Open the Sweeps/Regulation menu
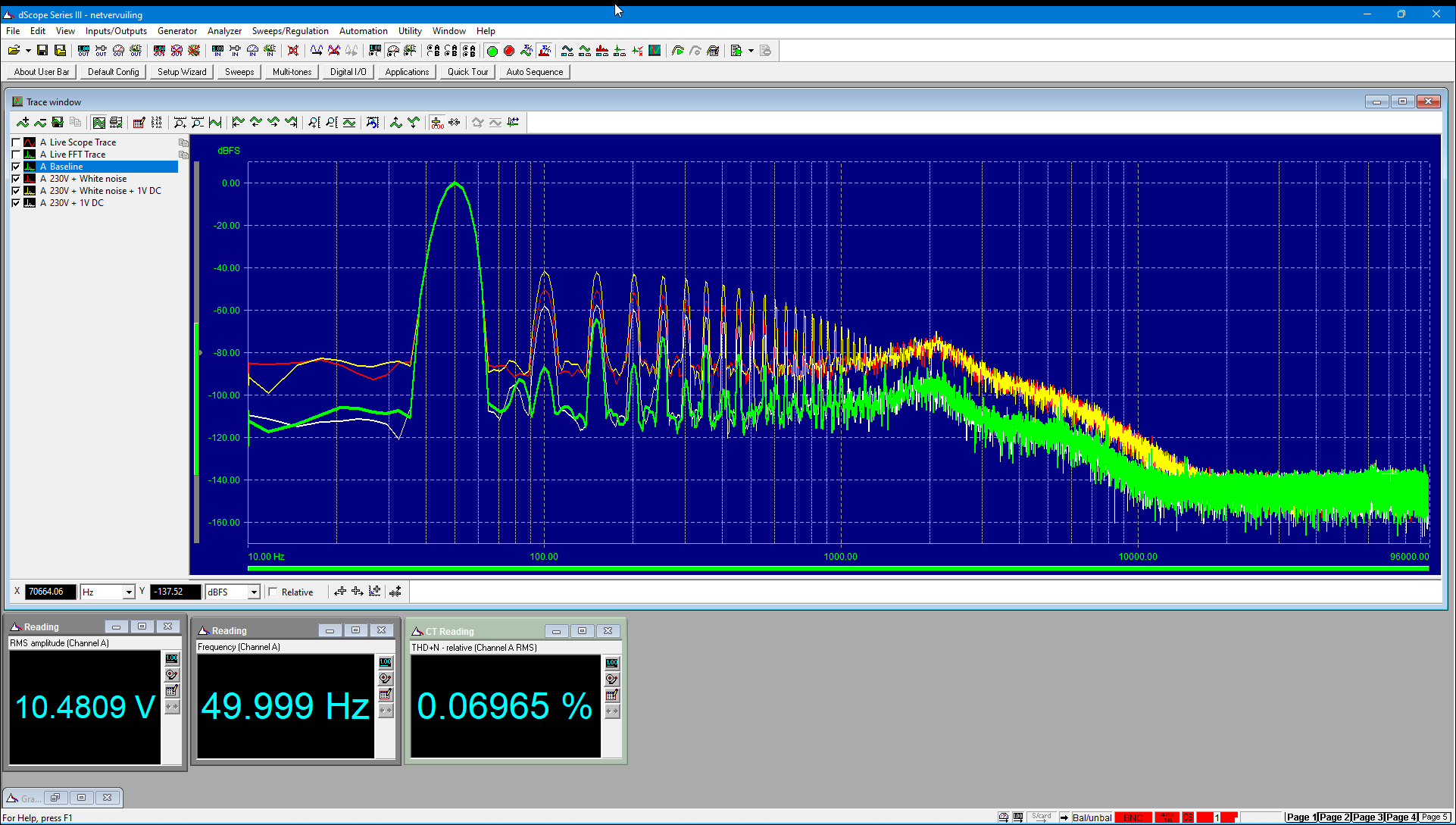 pyautogui.click(x=290, y=31)
